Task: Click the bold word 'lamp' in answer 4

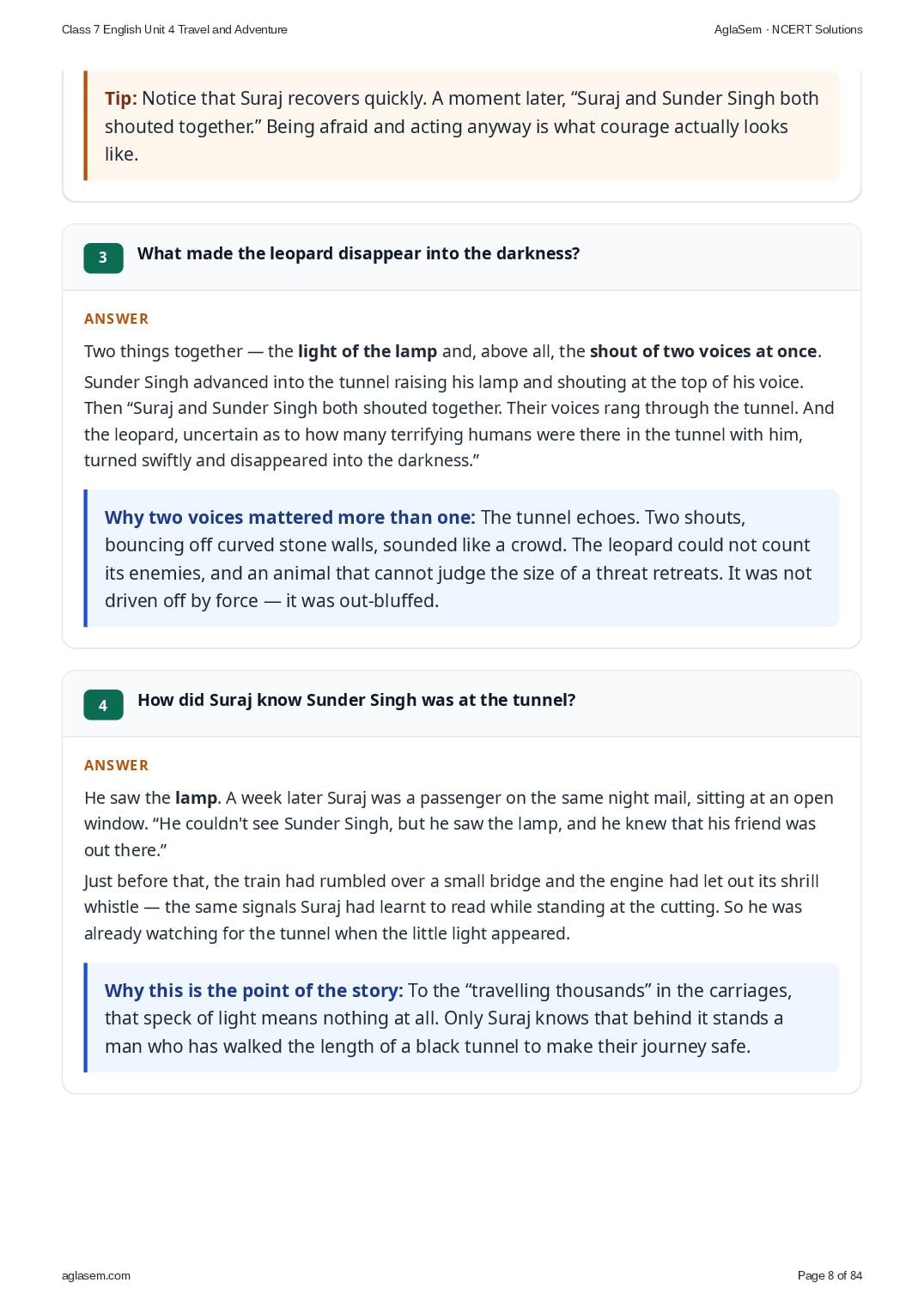Action: point(196,798)
